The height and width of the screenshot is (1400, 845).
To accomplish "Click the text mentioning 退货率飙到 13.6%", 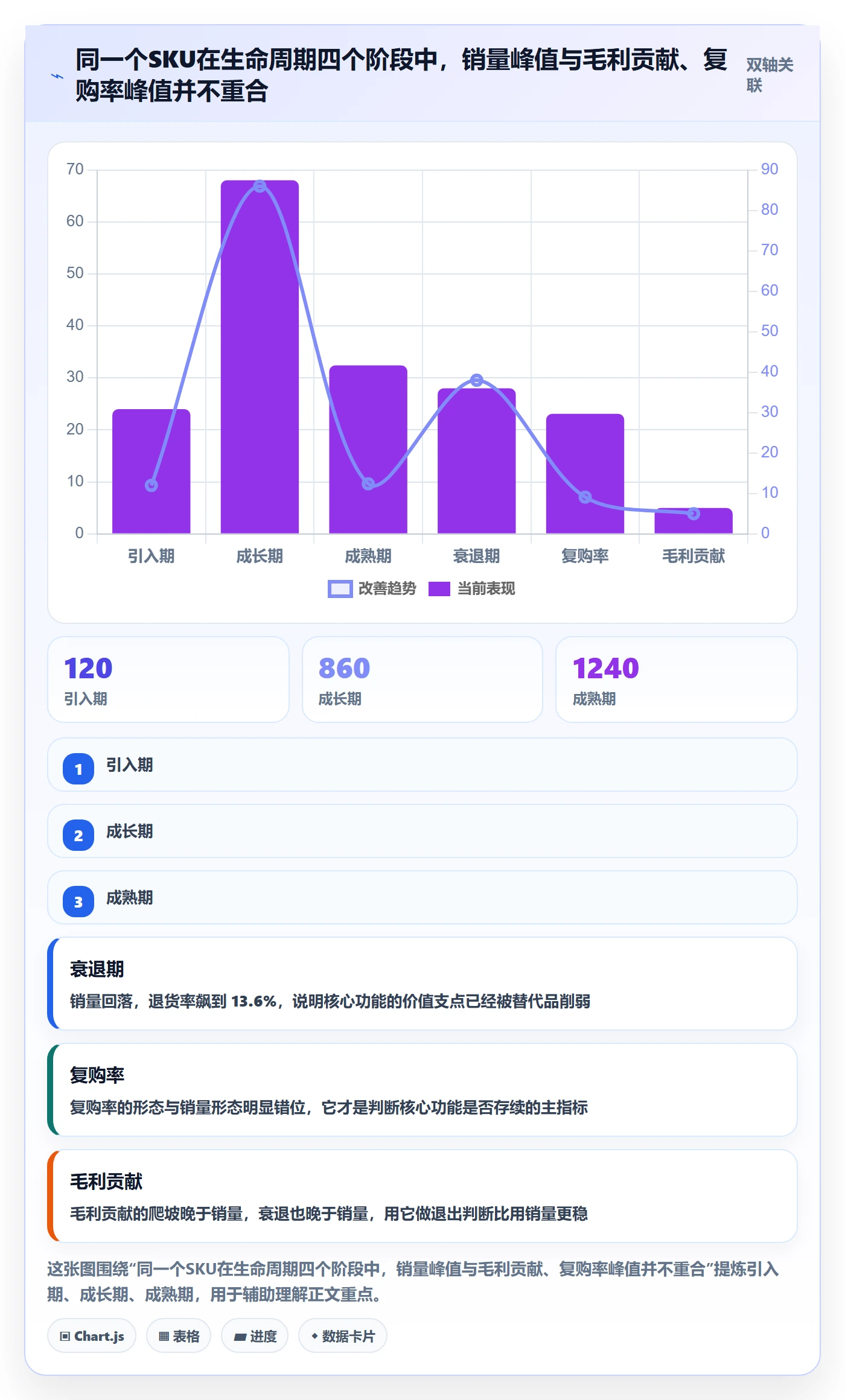I will point(330,1001).
